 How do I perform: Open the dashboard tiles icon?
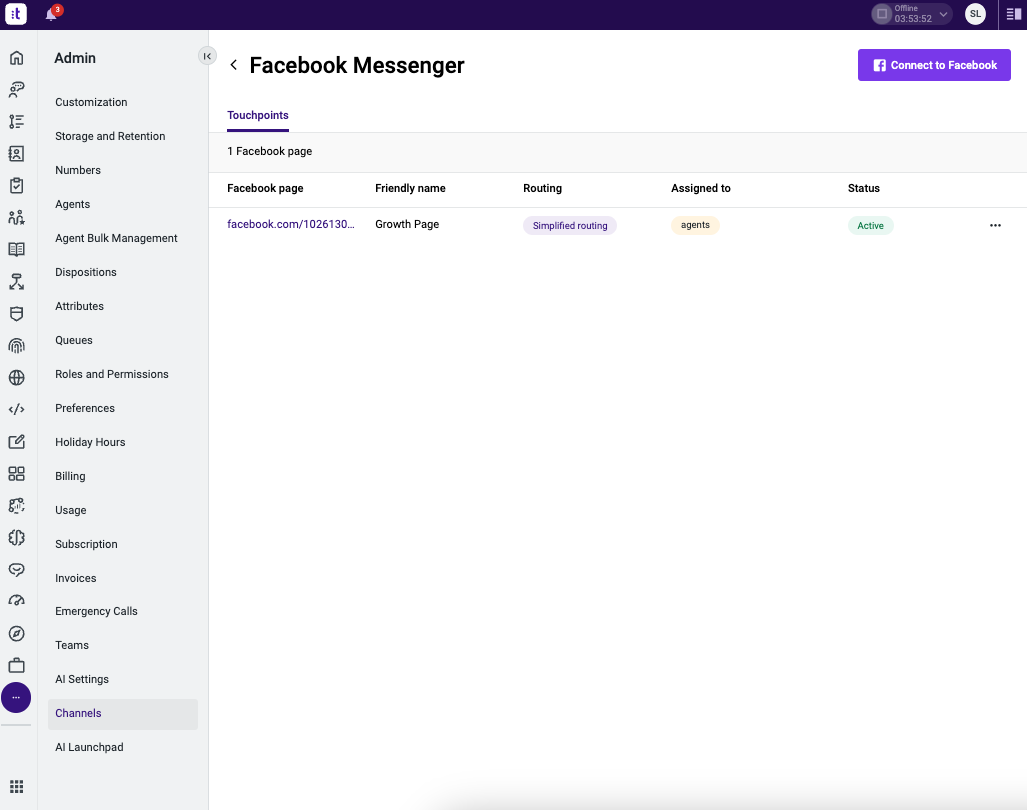16,473
